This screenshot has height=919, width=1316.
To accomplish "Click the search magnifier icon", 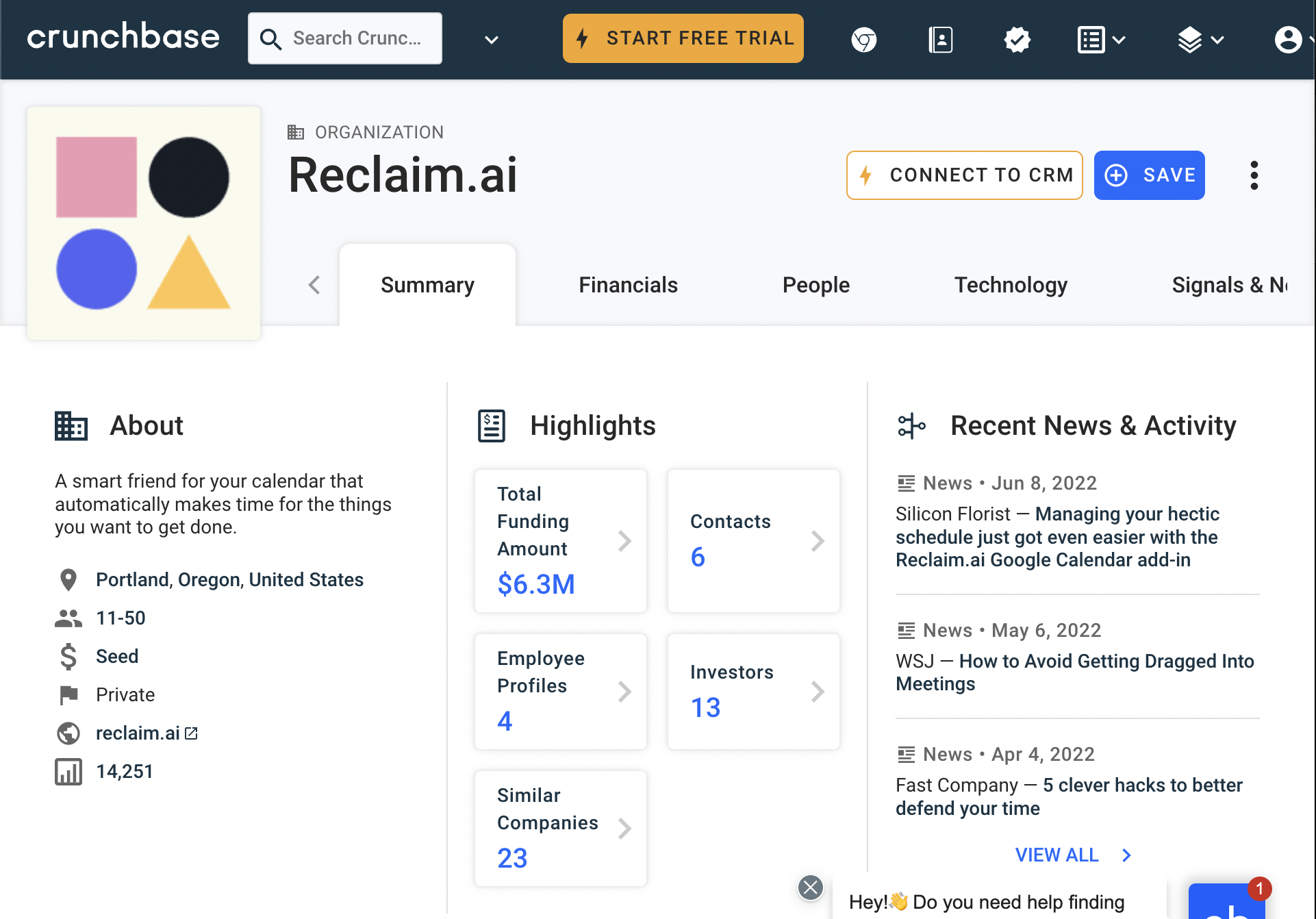I will [270, 39].
